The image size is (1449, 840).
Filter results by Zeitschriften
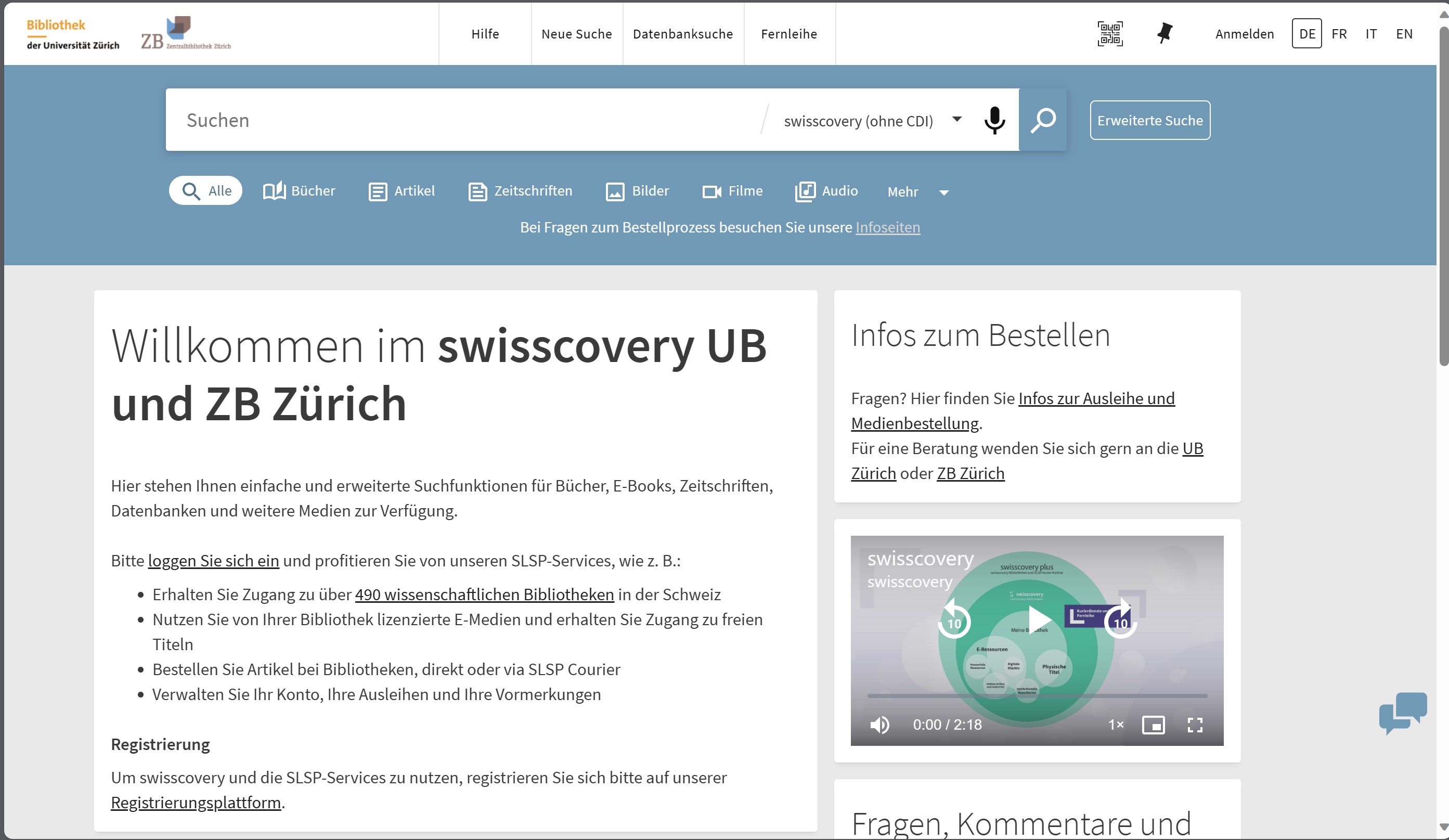pyautogui.click(x=521, y=190)
